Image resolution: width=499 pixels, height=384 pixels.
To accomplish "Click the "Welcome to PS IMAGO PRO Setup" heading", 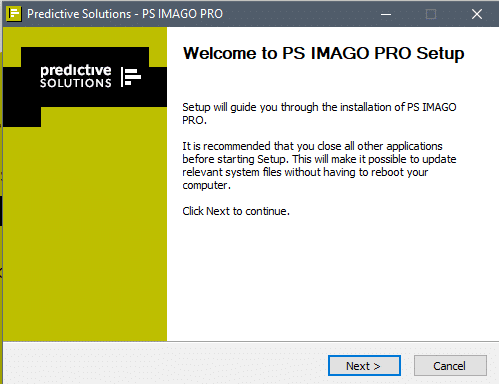I will [x=323, y=53].
